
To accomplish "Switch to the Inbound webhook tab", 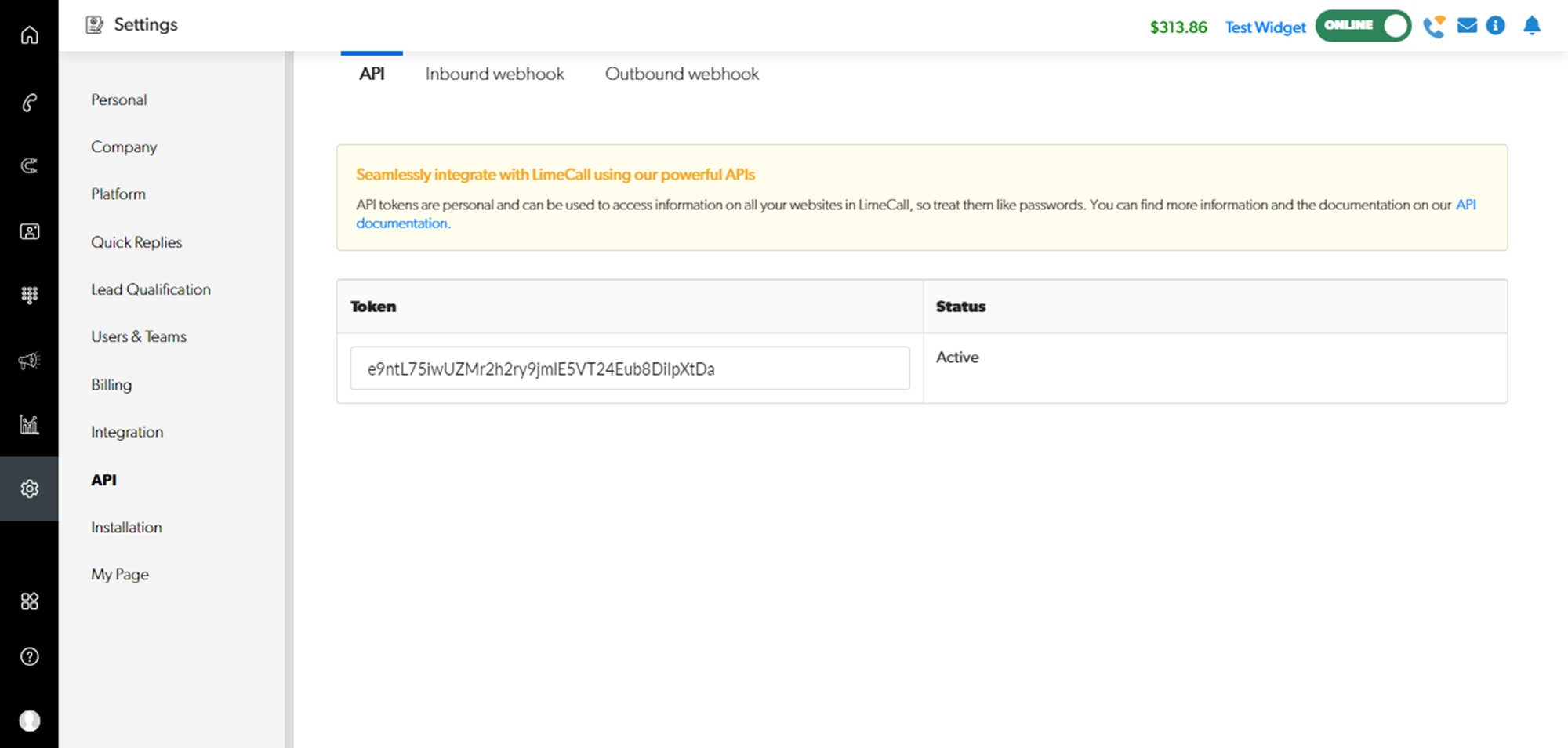I will pyautogui.click(x=494, y=74).
